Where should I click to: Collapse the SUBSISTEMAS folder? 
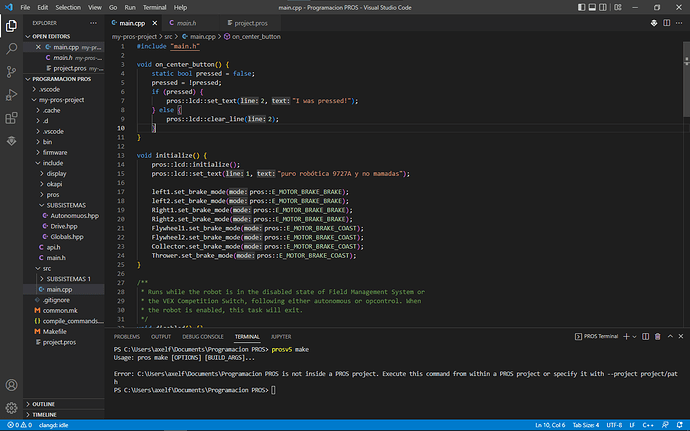pyautogui.click(x=66, y=205)
